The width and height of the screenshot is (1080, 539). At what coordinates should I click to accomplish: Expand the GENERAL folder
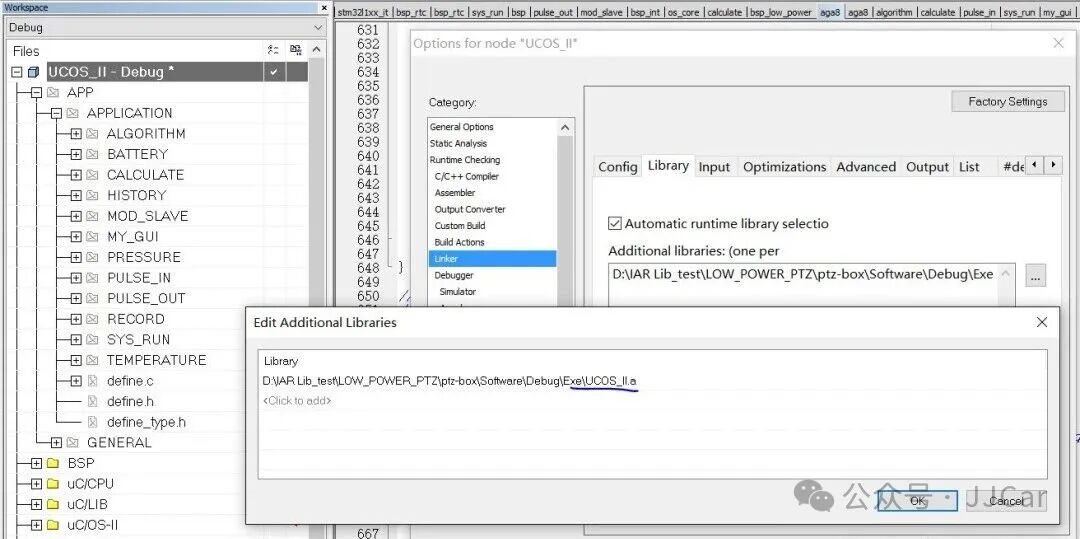[x=56, y=443]
